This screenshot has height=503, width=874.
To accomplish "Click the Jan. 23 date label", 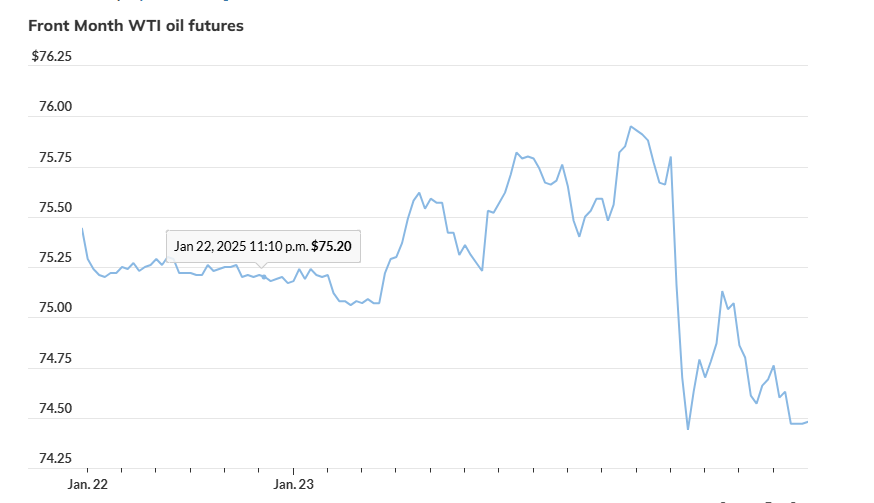I will coord(294,485).
